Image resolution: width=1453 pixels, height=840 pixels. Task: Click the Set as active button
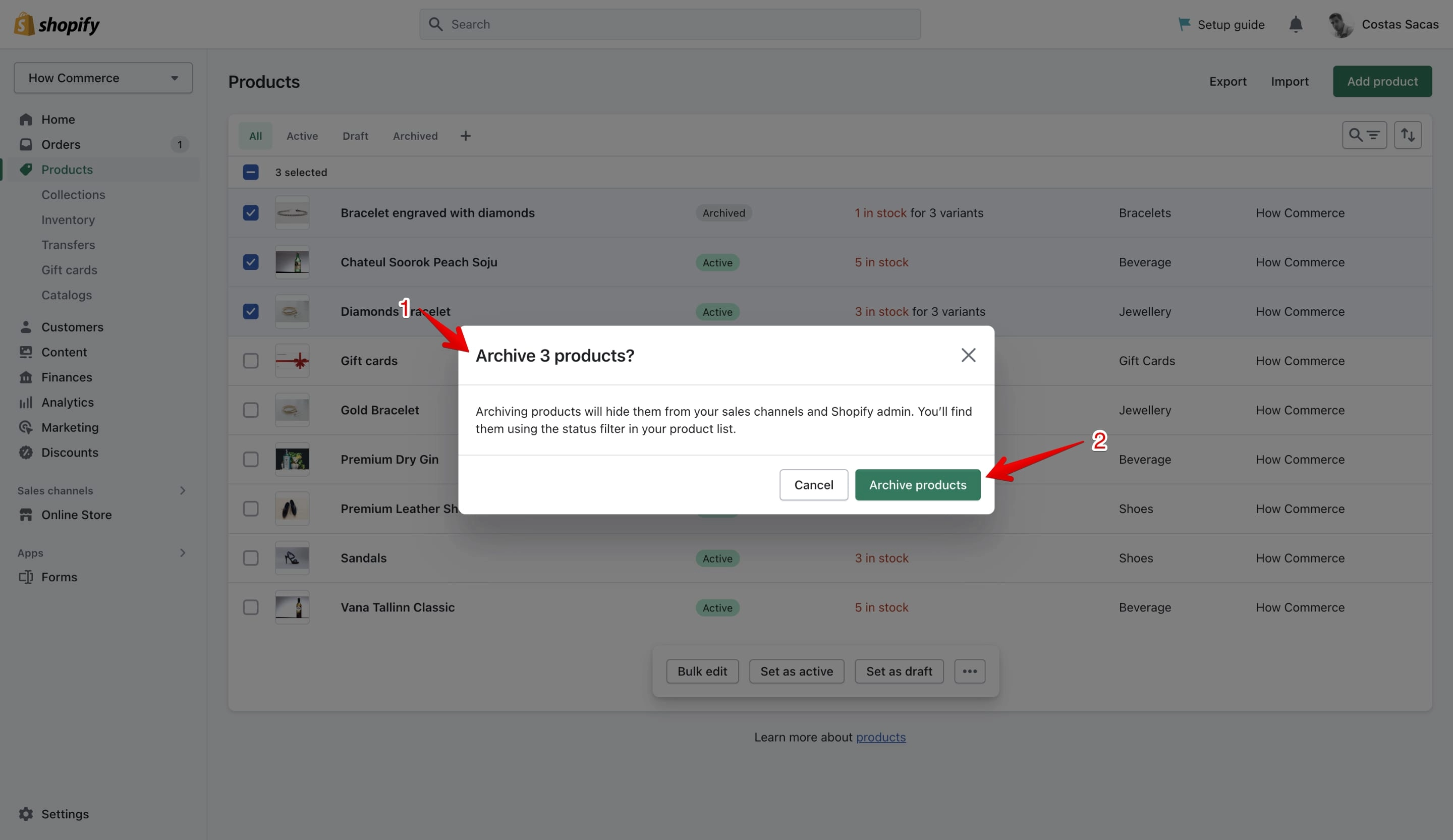796,671
